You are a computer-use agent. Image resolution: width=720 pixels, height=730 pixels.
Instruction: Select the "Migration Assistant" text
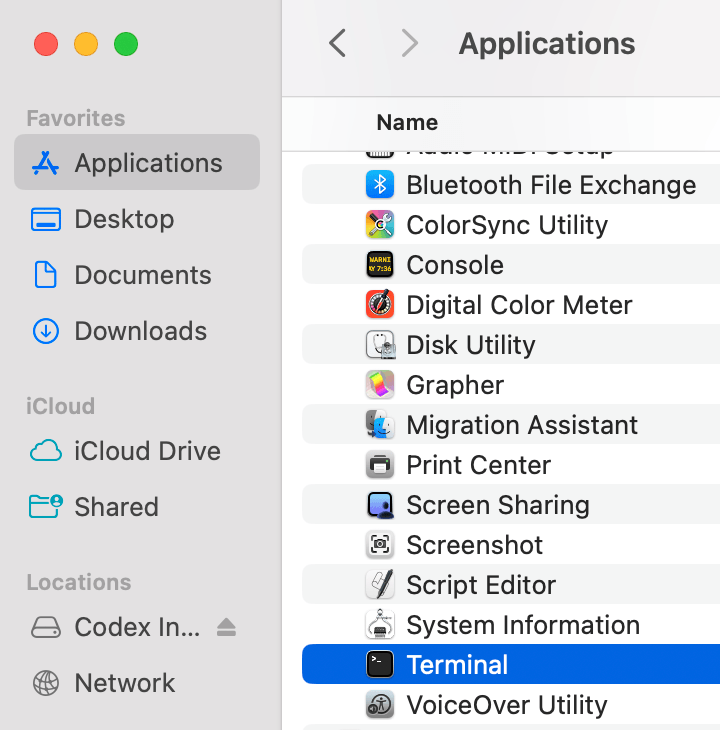pos(522,425)
